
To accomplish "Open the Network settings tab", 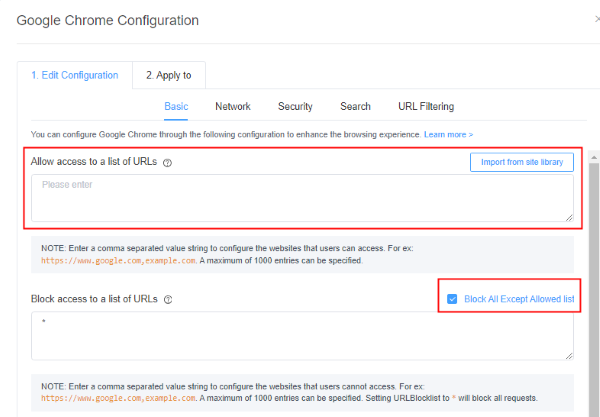I will click(233, 106).
